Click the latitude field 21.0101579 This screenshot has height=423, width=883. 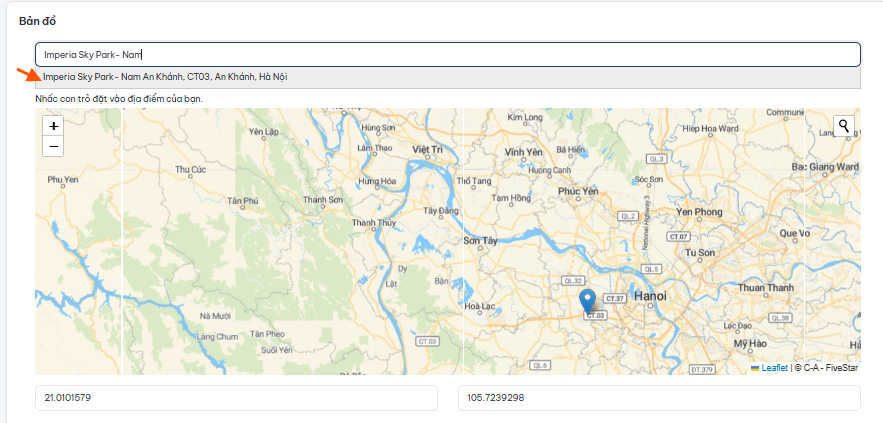pos(236,398)
